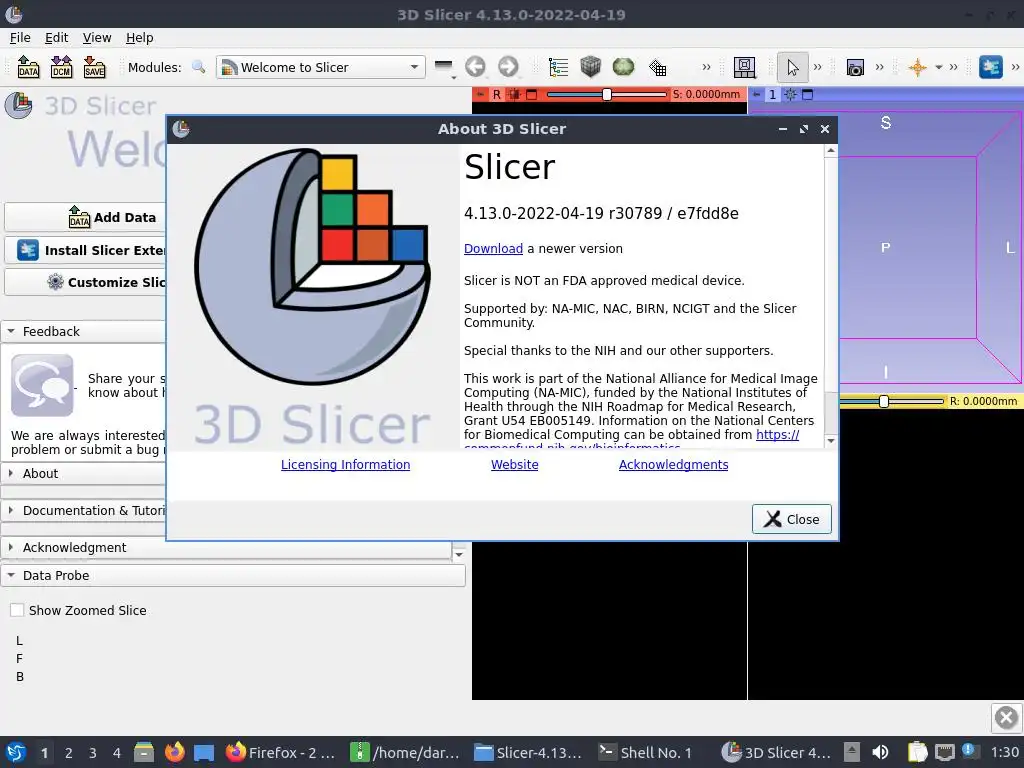Adjust the red slice offset slider
This screenshot has width=1024, height=768.
[607, 94]
